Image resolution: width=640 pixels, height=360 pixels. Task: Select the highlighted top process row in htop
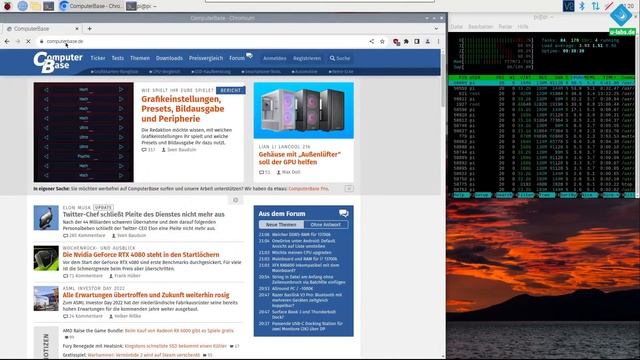tap(542, 83)
